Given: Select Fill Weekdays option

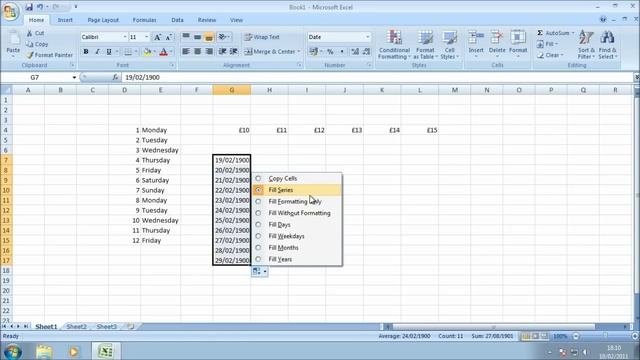Looking at the screenshot, I should point(297,236).
